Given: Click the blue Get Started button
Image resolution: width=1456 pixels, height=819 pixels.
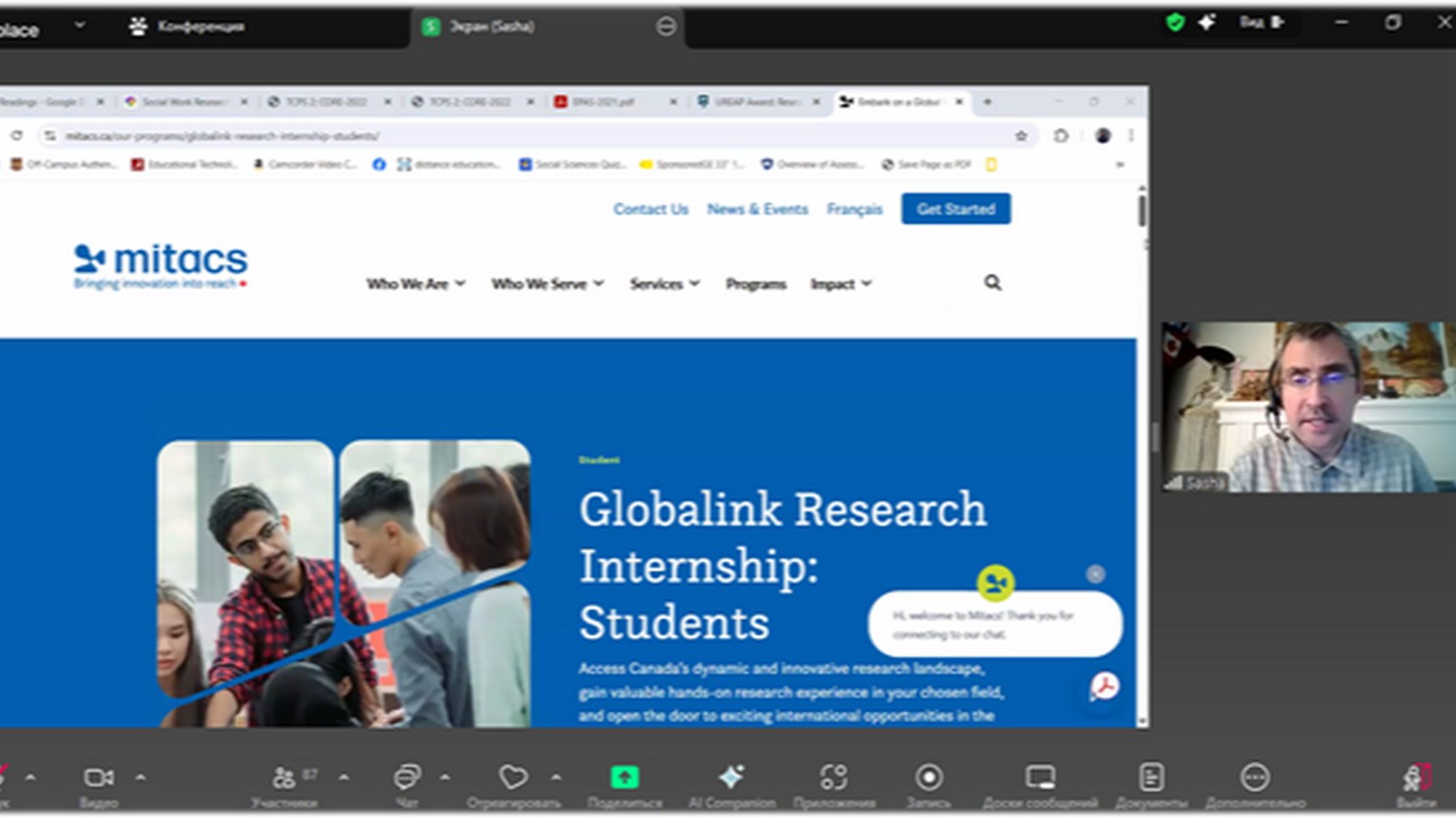Looking at the screenshot, I should tap(955, 209).
